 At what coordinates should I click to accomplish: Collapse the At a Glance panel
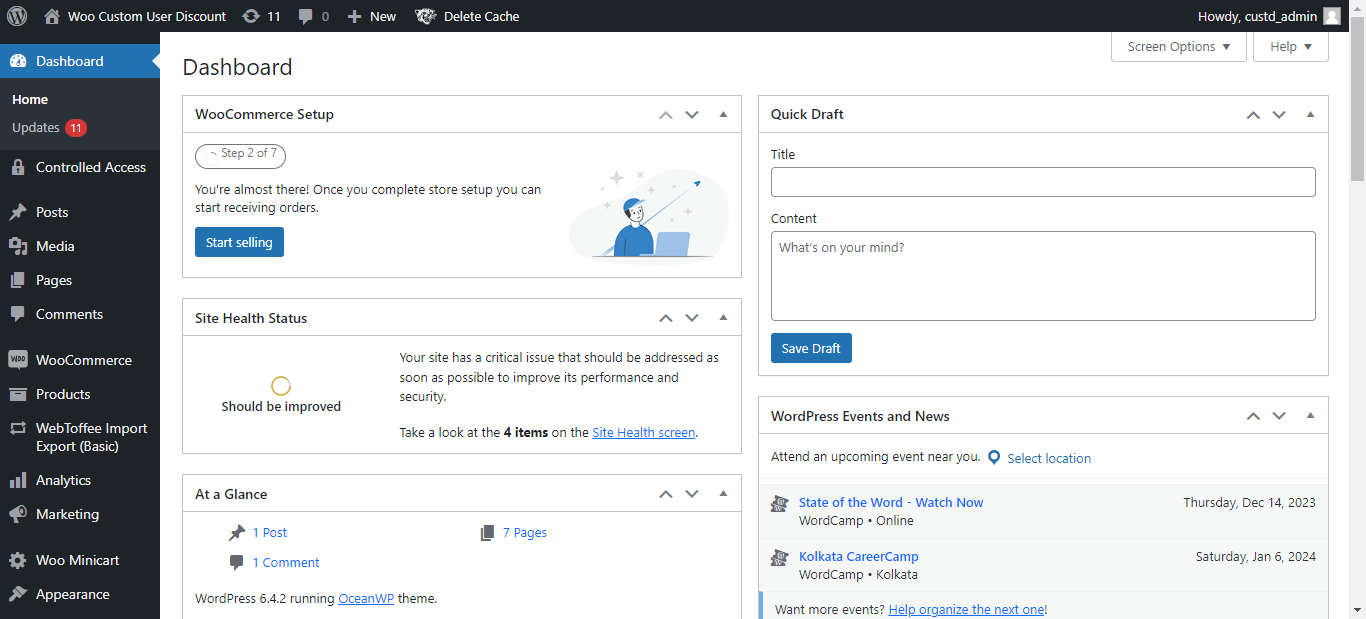pos(723,494)
